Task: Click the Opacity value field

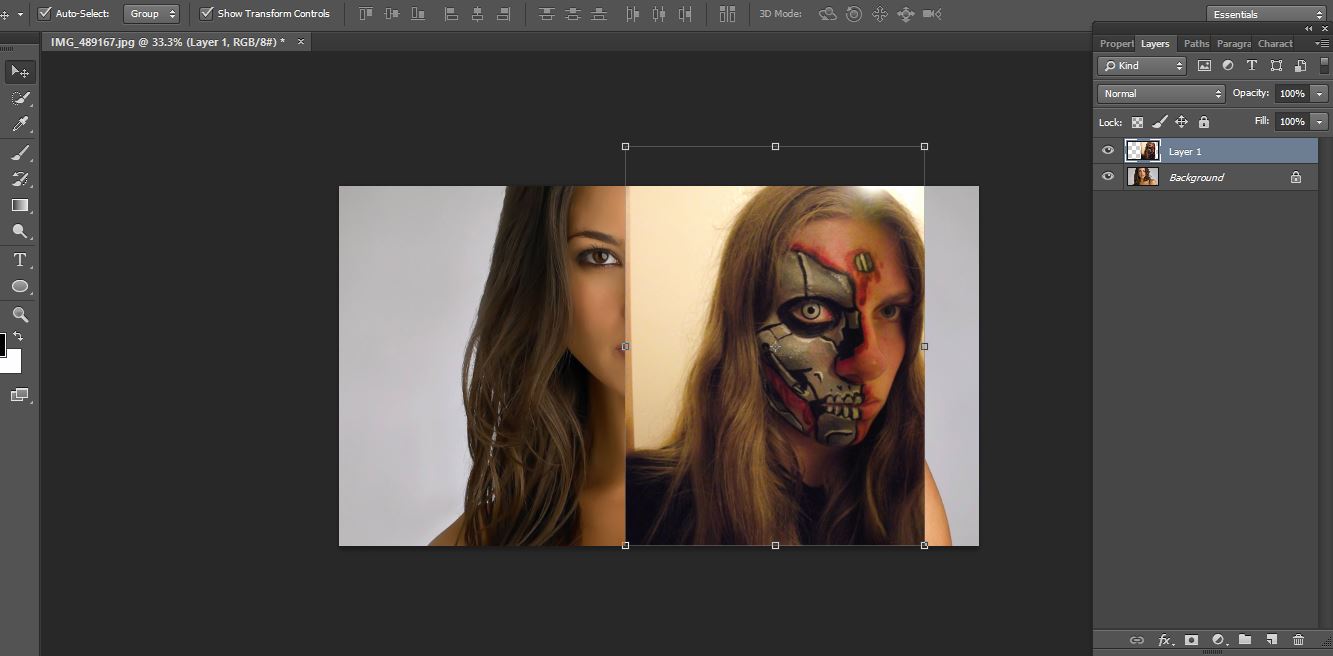Action: 1292,93
